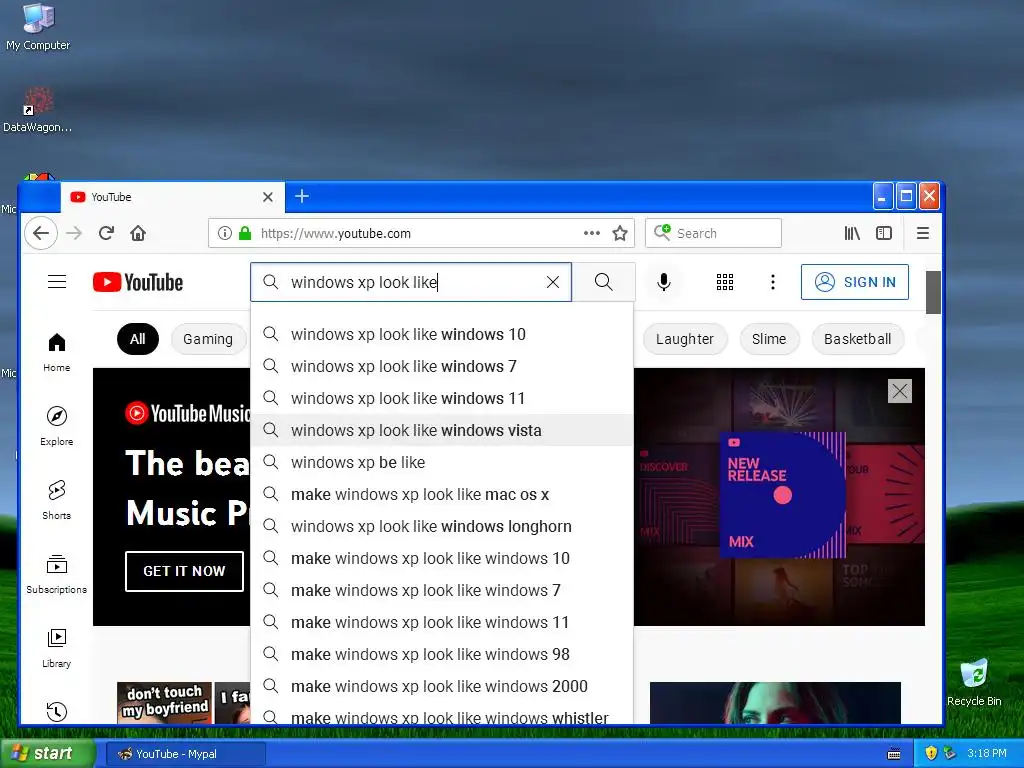Click the green padlock security icon
Viewport: 1024px width, 768px height.
[245, 233]
